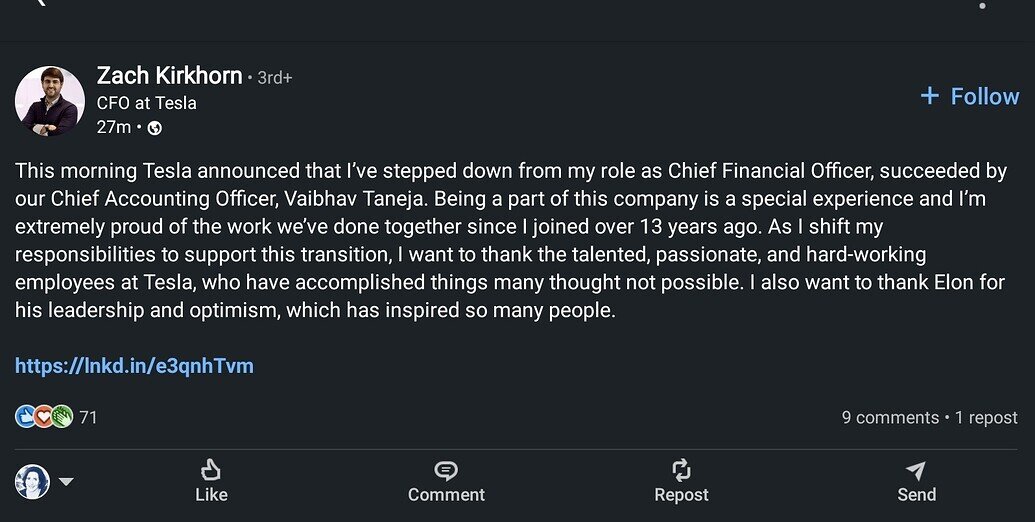Click the Zach Kirkhorn author name
This screenshot has width=1035, height=522.
pos(169,76)
